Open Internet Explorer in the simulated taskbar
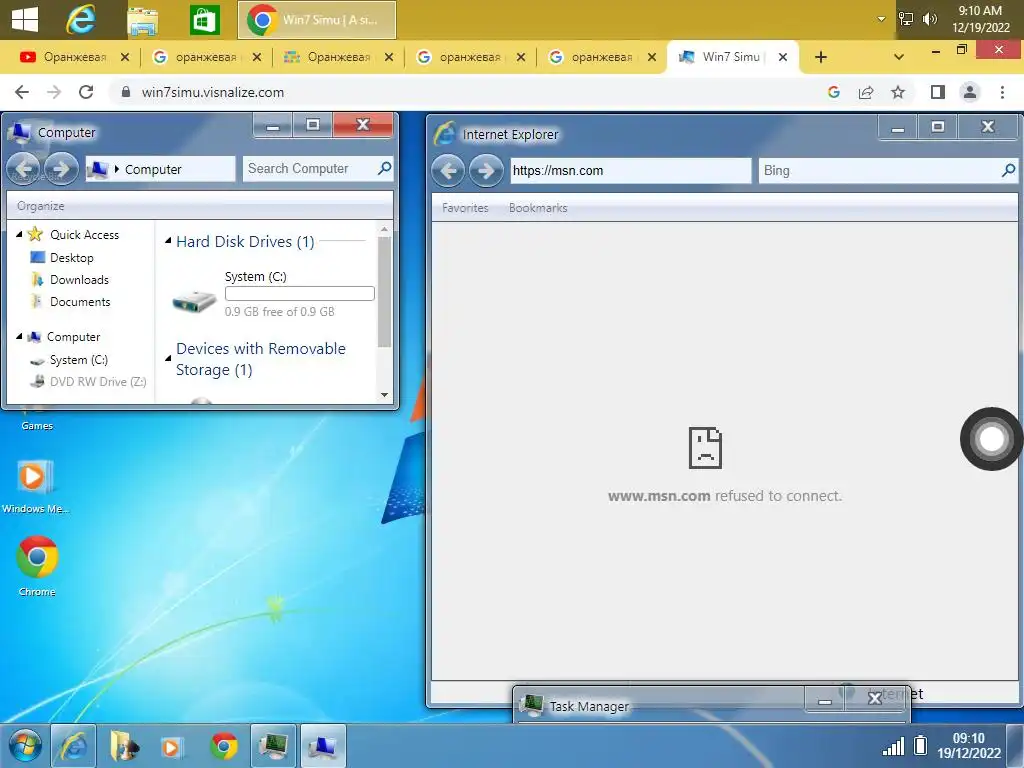The image size is (1024, 768). coord(74,745)
